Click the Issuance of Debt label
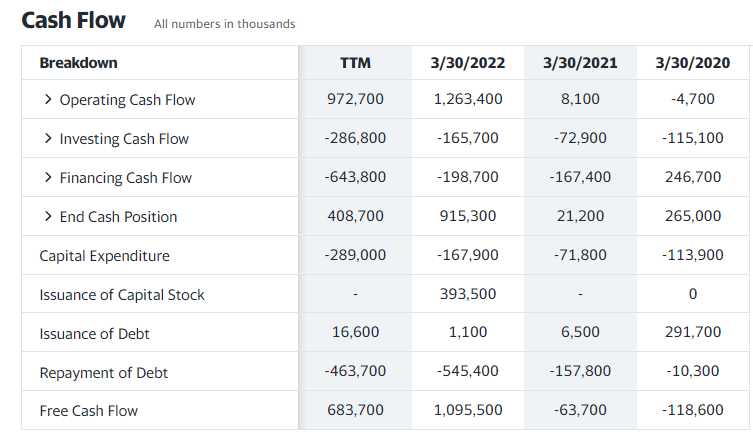 point(94,333)
